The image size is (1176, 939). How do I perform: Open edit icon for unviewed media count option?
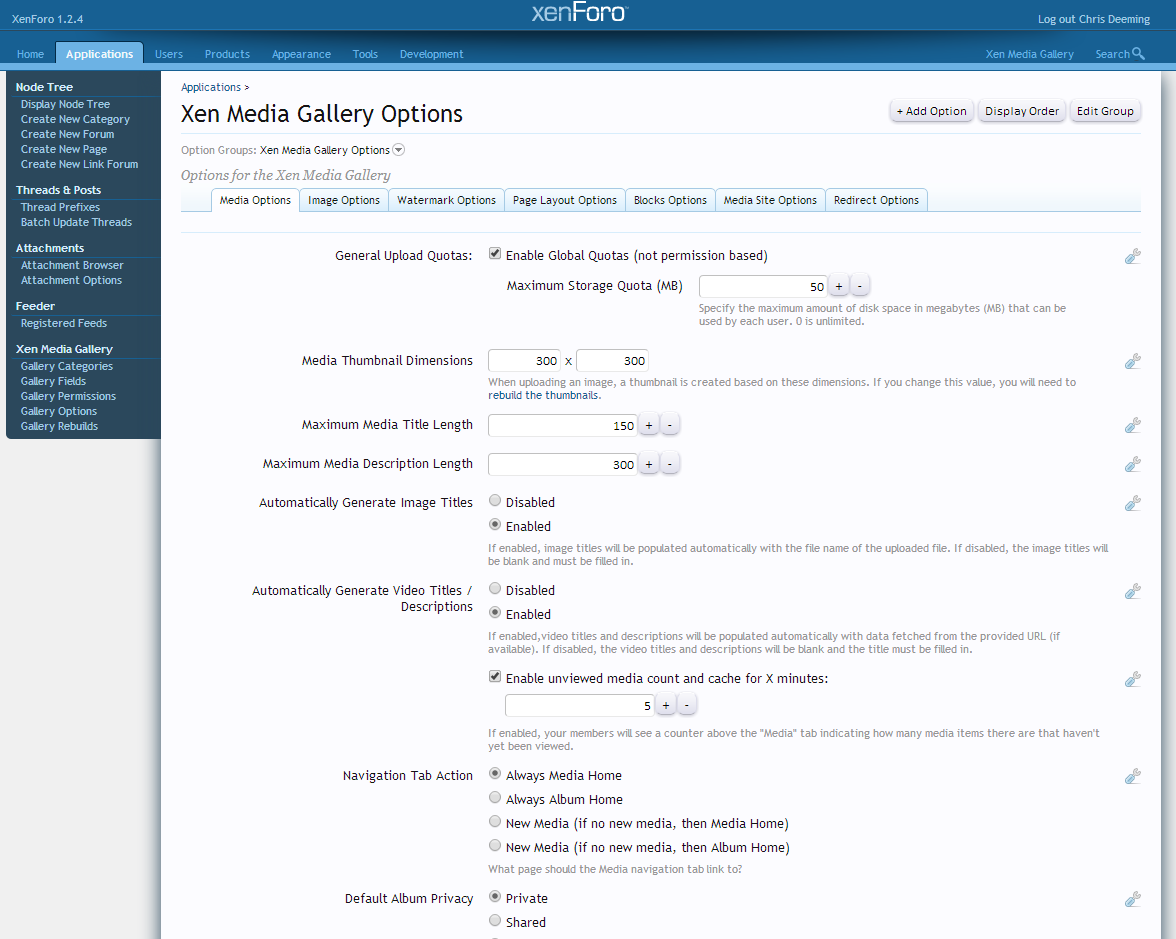[1132, 680]
